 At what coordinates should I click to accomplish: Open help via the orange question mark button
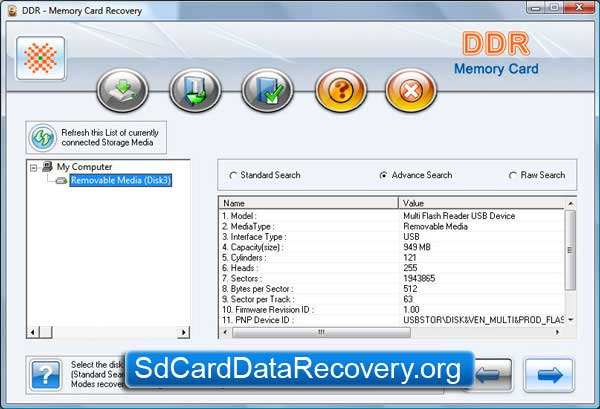[341, 90]
